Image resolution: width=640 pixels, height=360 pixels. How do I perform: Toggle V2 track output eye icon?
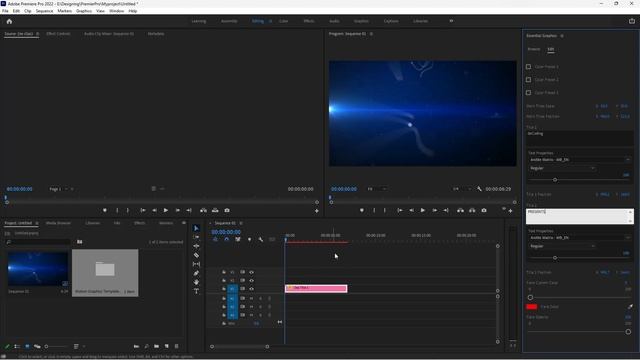[x=251, y=280]
